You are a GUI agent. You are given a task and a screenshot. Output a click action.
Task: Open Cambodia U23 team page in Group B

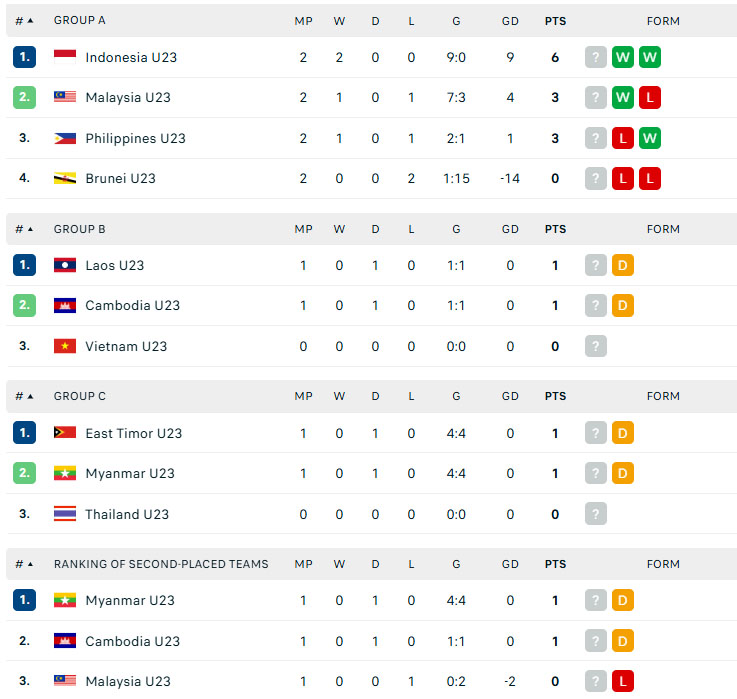[133, 306]
